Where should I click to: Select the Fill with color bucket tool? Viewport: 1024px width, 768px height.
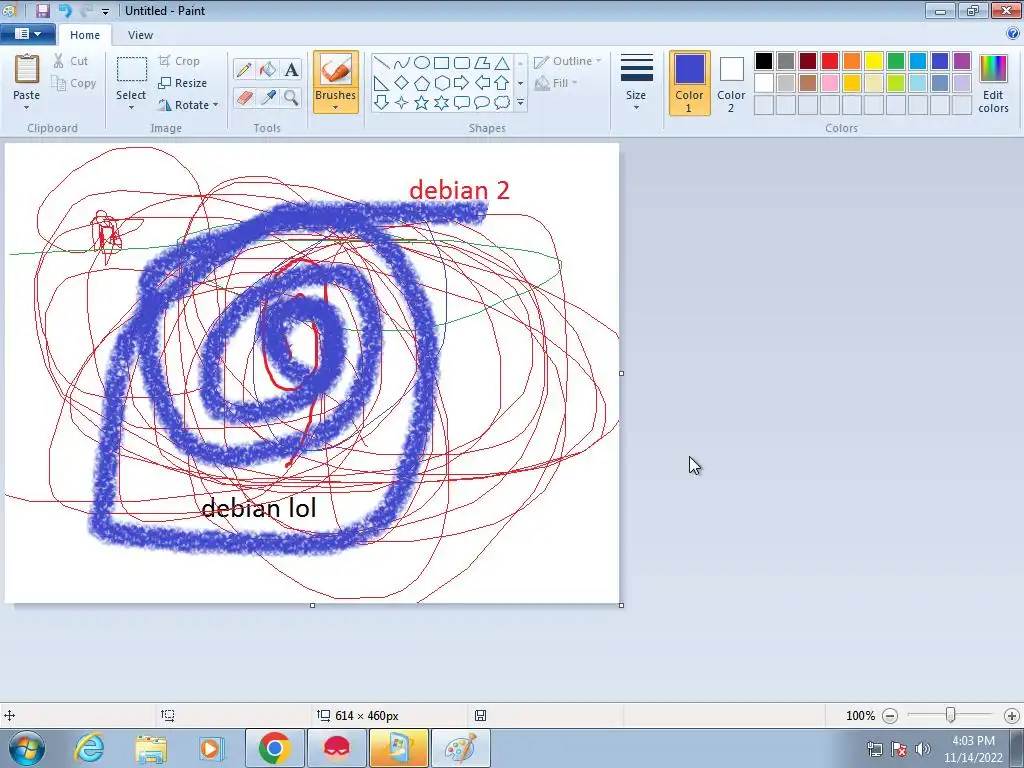(x=268, y=69)
